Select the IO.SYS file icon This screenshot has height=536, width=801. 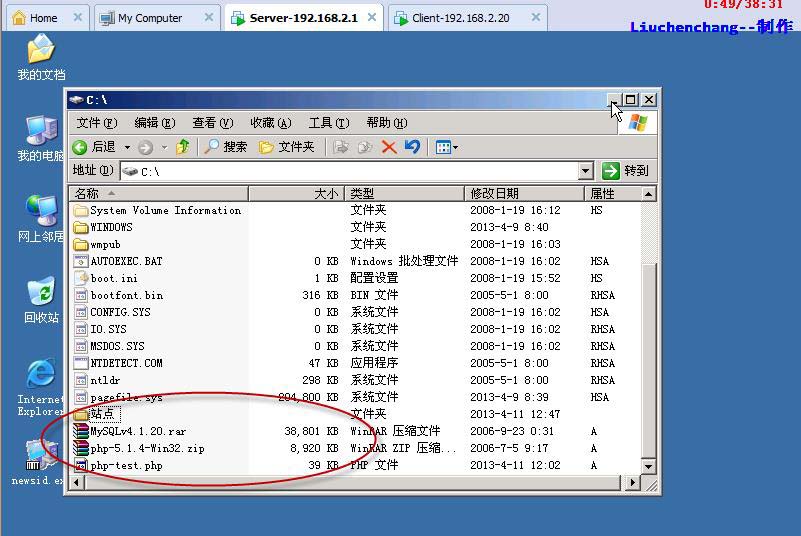[x=81, y=329]
